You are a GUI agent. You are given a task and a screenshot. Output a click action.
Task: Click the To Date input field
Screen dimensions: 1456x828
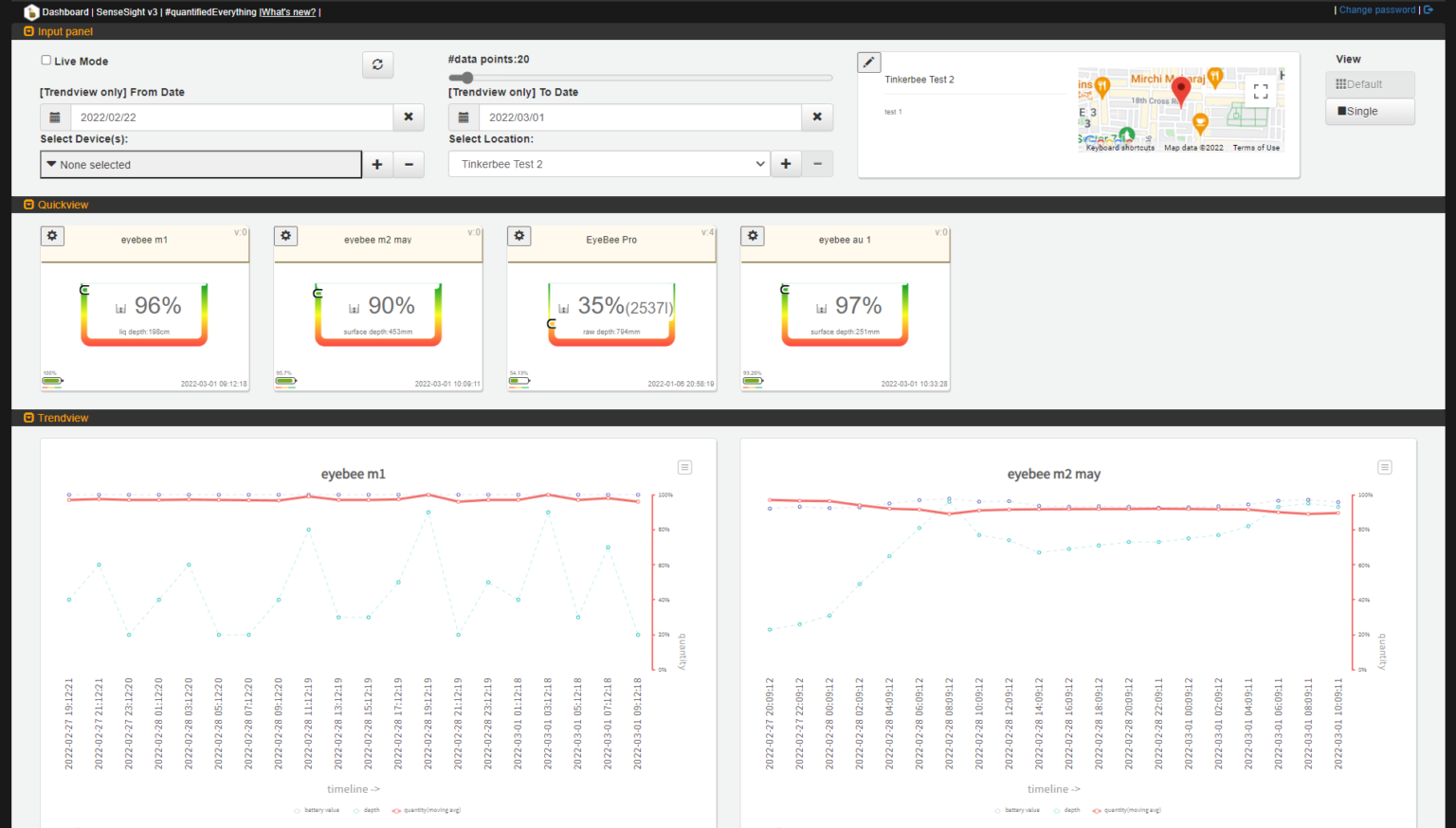click(640, 117)
